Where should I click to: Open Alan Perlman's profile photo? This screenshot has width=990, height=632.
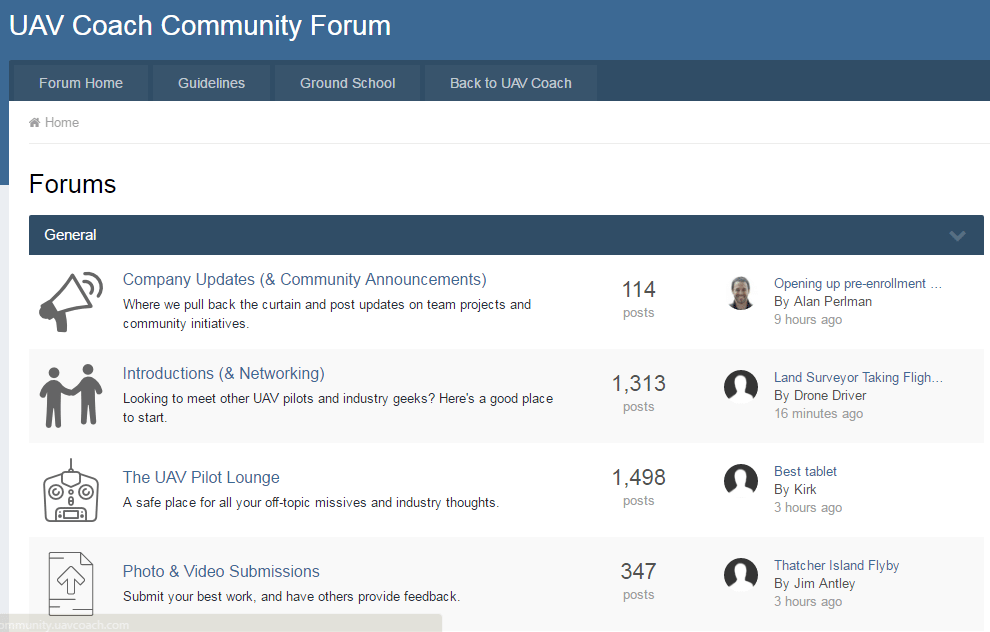(741, 292)
